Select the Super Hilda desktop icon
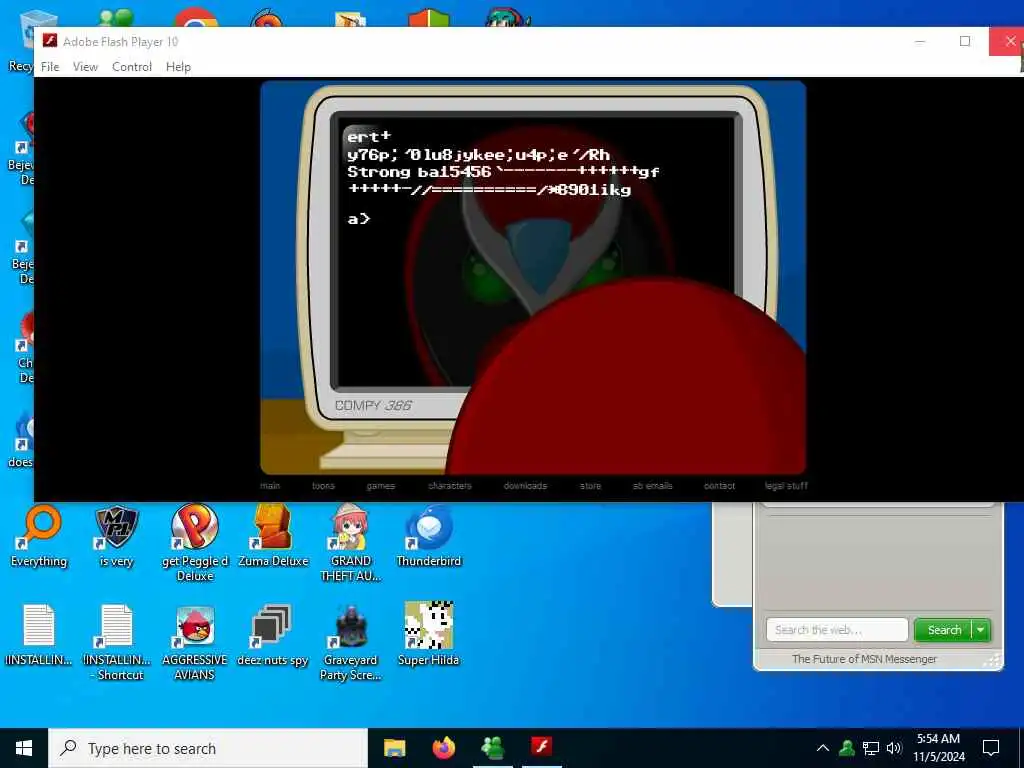1024x768 pixels. tap(428, 635)
